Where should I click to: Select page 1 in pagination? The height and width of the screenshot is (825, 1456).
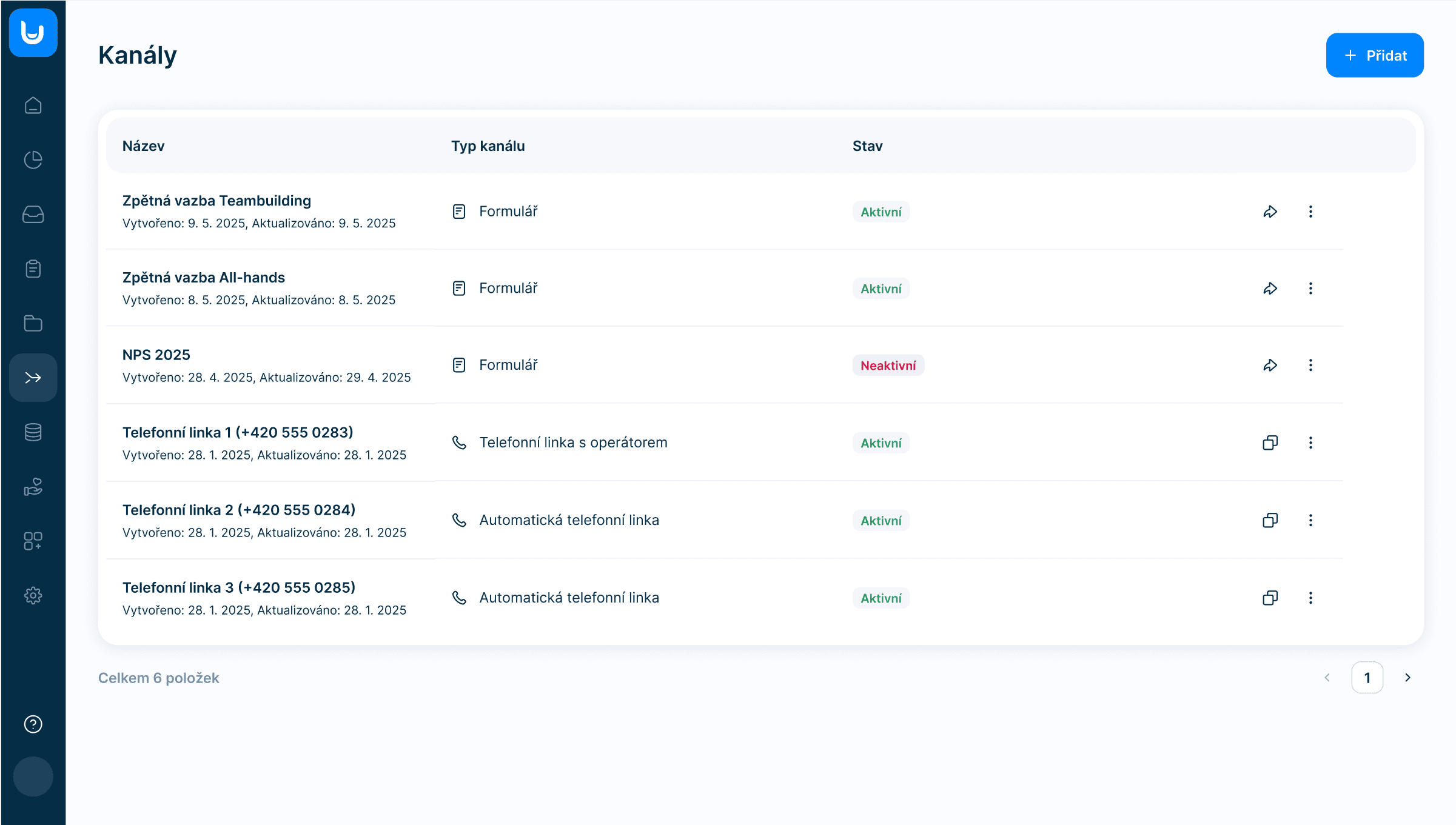1367,678
